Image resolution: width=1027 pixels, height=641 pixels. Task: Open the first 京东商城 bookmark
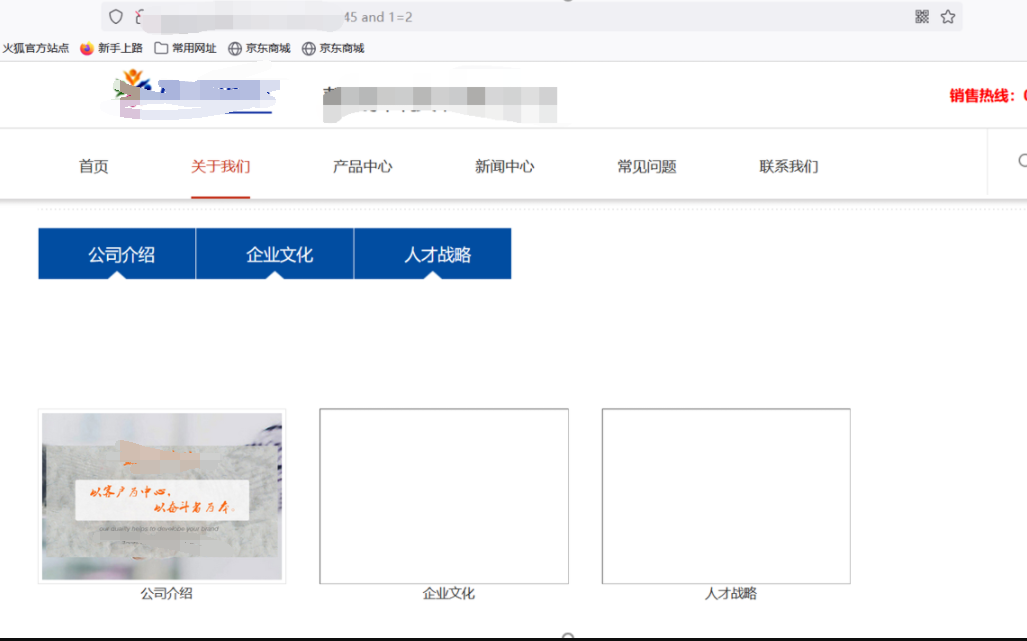[x=259, y=48]
